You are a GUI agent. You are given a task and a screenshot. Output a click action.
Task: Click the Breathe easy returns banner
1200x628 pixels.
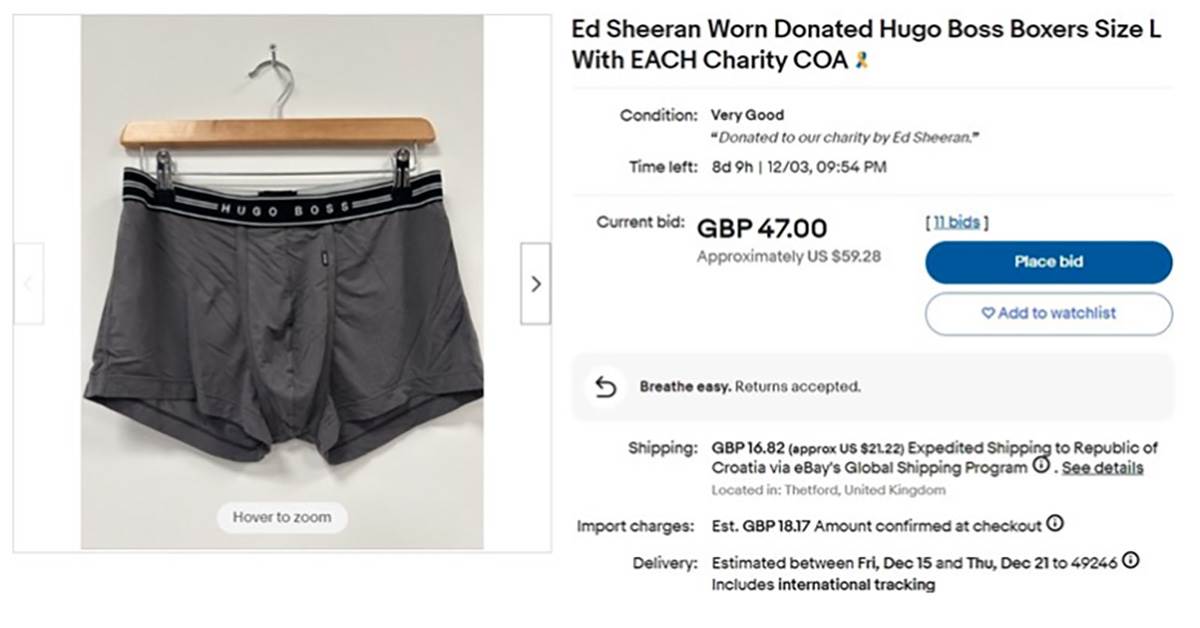click(x=871, y=386)
